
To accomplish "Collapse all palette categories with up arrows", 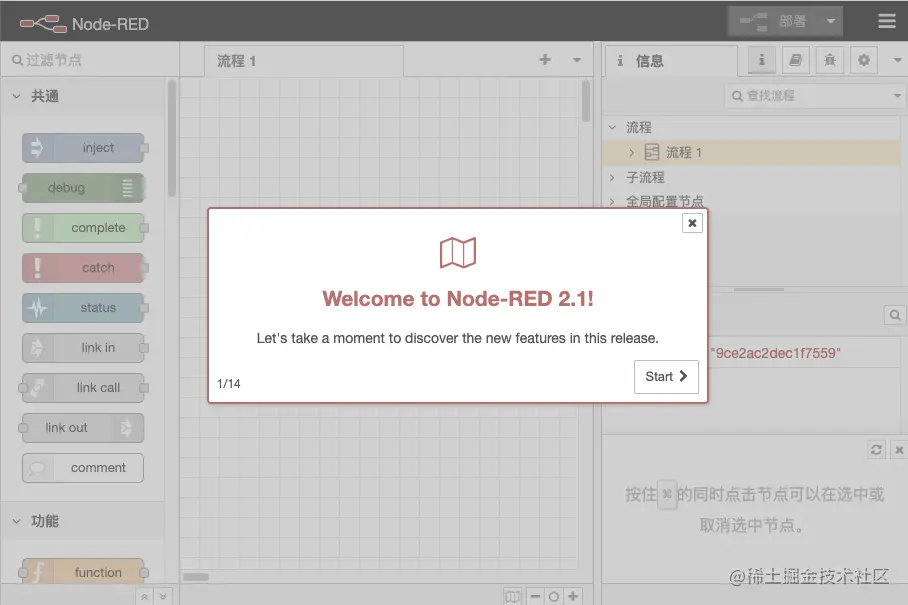I will click(x=144, y=596).
